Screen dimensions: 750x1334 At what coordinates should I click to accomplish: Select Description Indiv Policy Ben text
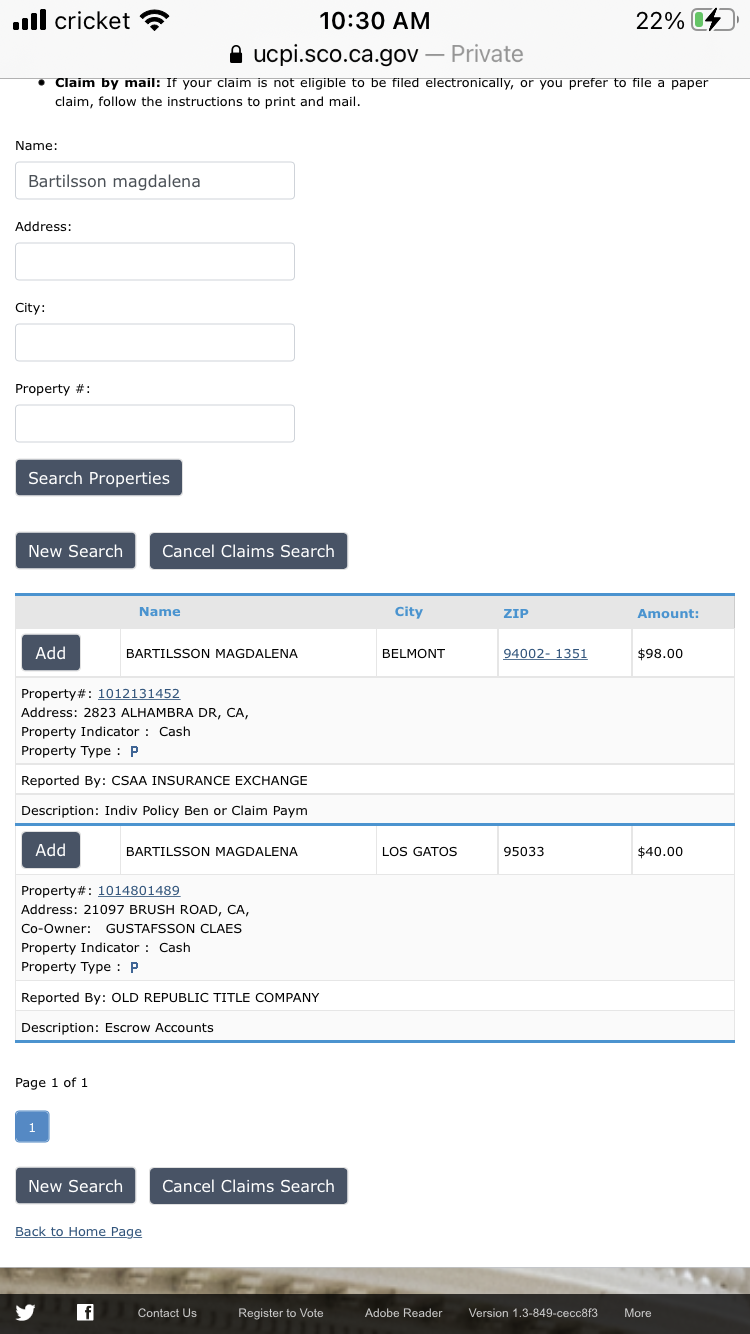(x=164, y=810)
